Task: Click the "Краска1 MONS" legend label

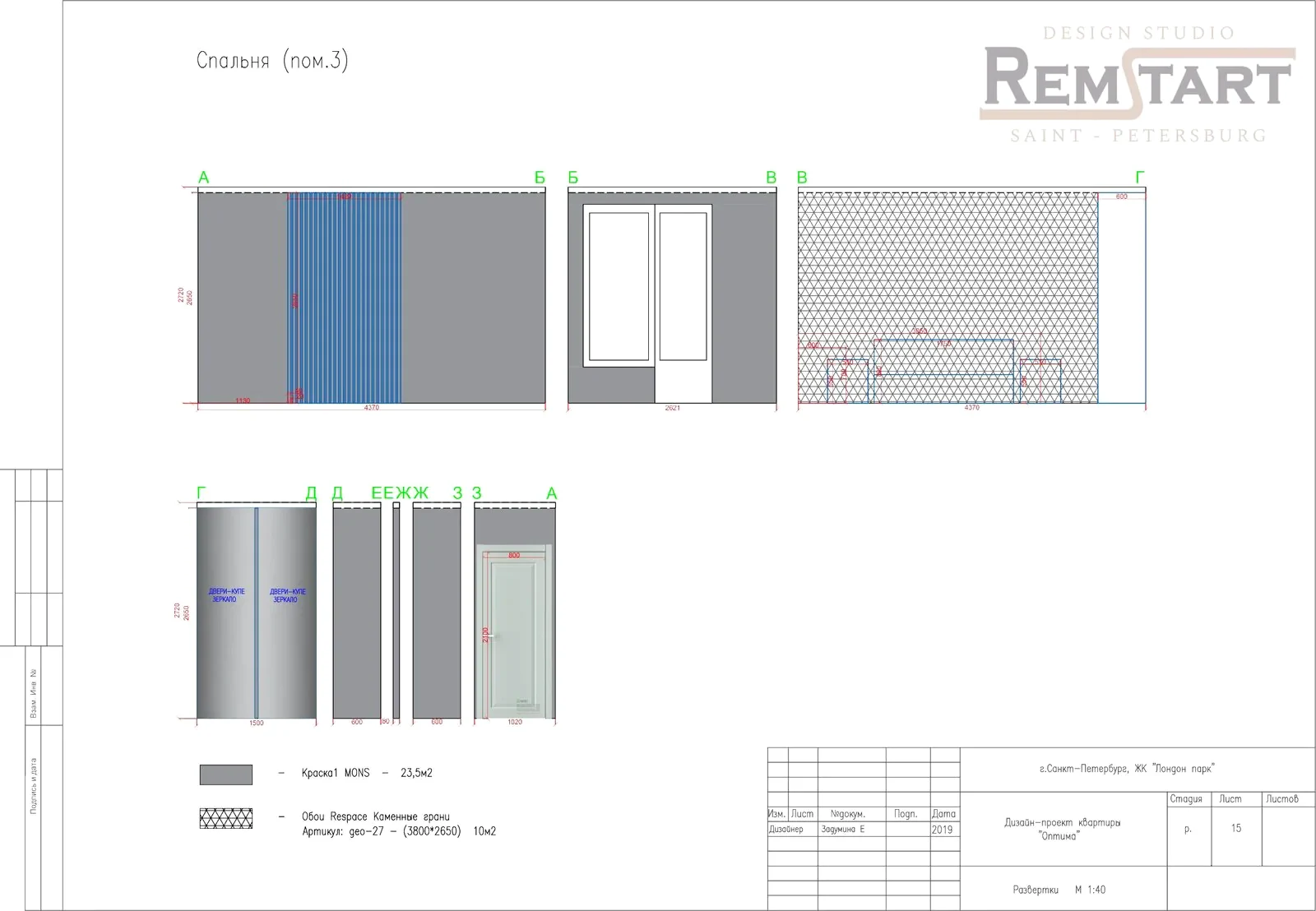Action: 336,773
